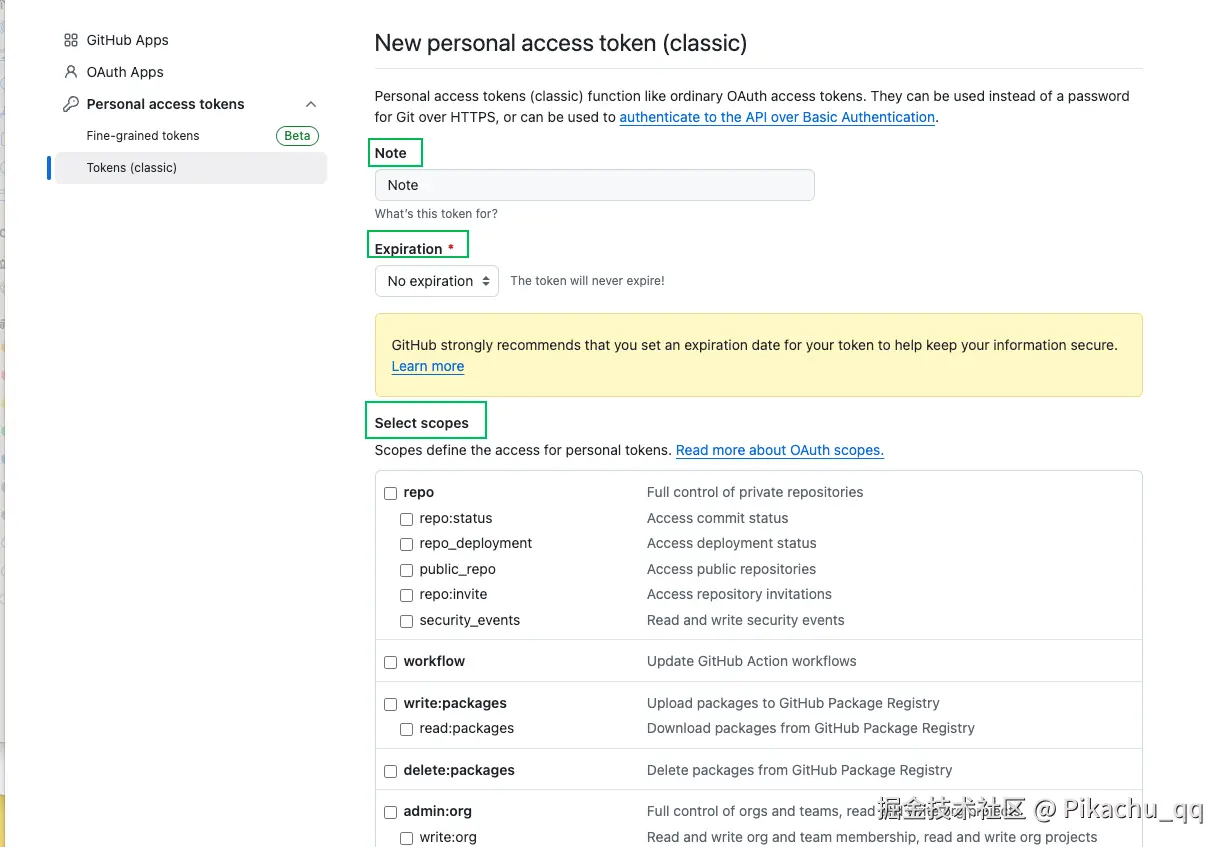Click the OAuth Apps person icon
The image size is (1228, 847).
[x=70, y=72]
